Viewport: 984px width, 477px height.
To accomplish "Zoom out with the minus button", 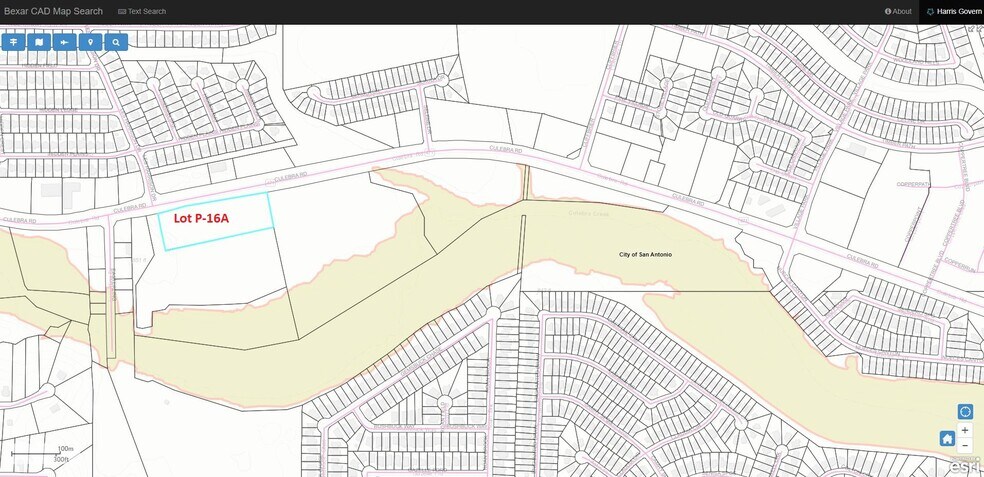I will point(965,446).
